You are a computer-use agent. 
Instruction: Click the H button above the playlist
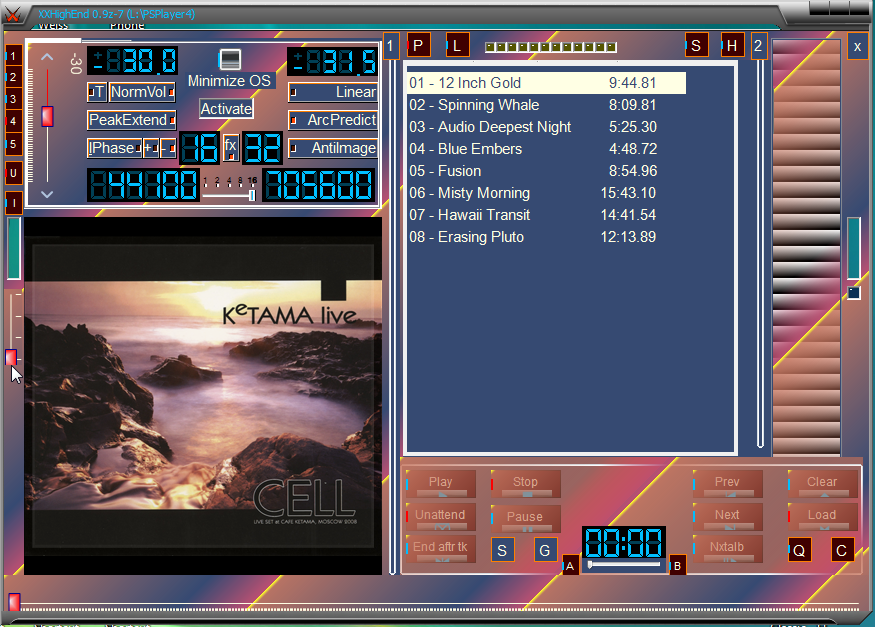tap(732, 45)
